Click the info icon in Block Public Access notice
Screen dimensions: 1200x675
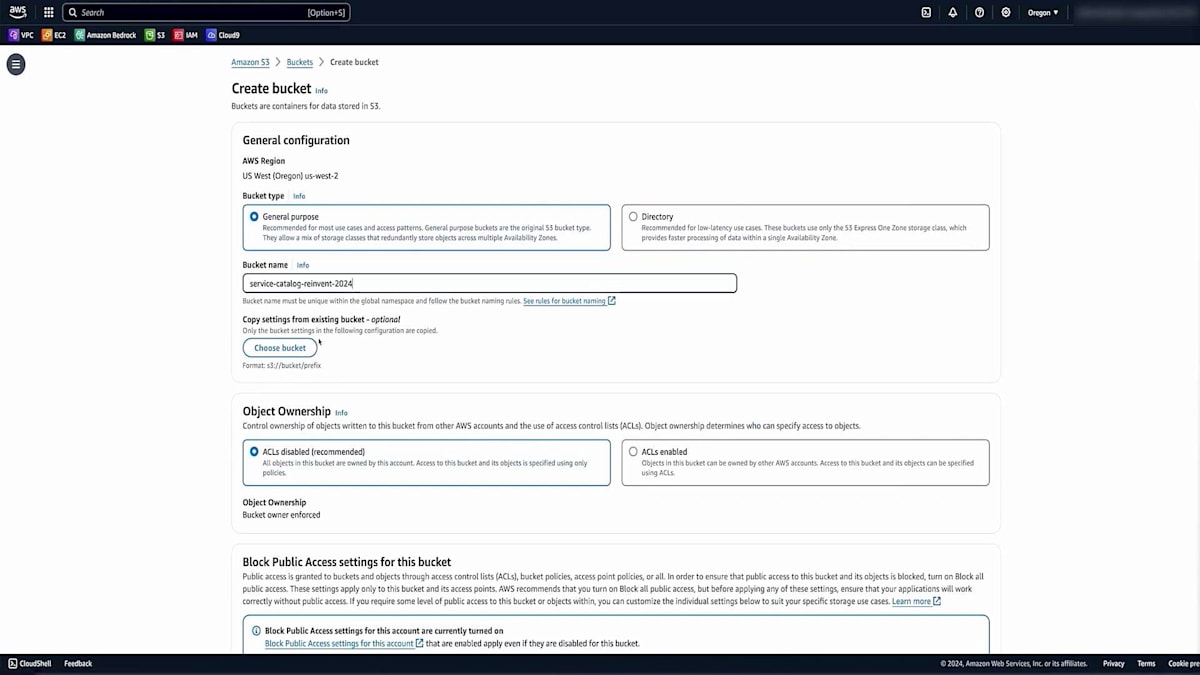256,631
